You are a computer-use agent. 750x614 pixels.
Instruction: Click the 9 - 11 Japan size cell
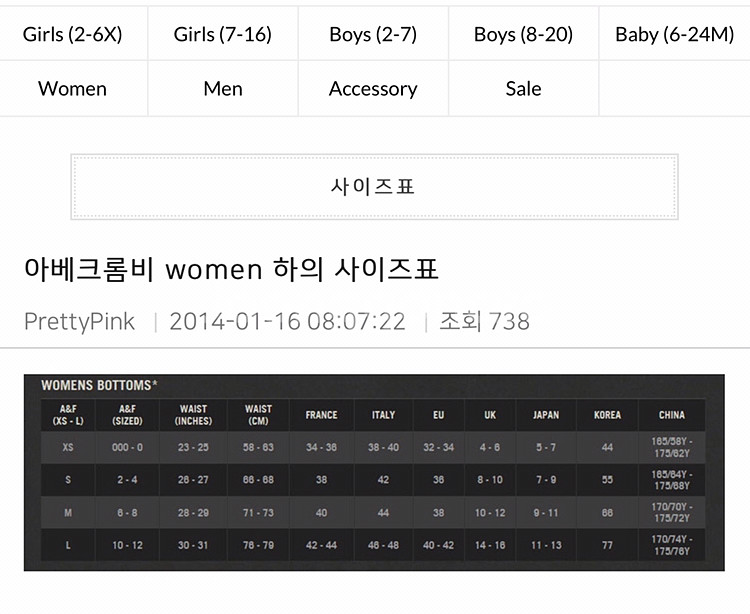(x=546, y=513)
